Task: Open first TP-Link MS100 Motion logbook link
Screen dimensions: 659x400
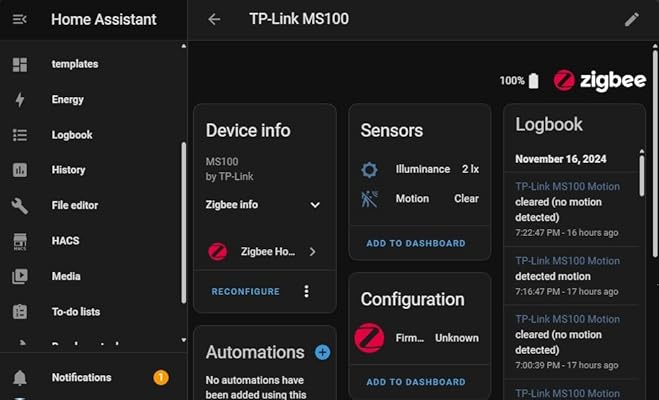Action: pyautogui.click(x=567, y=186)
